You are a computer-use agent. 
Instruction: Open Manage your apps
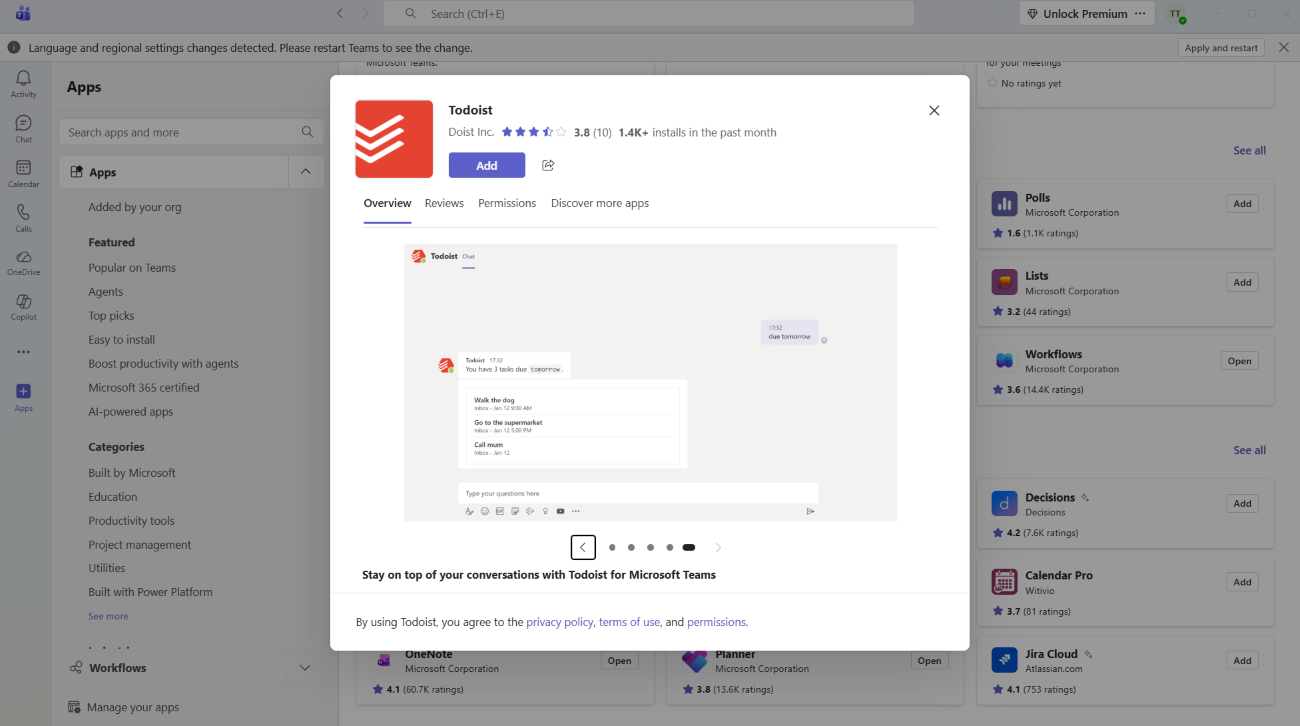point(124,707)
